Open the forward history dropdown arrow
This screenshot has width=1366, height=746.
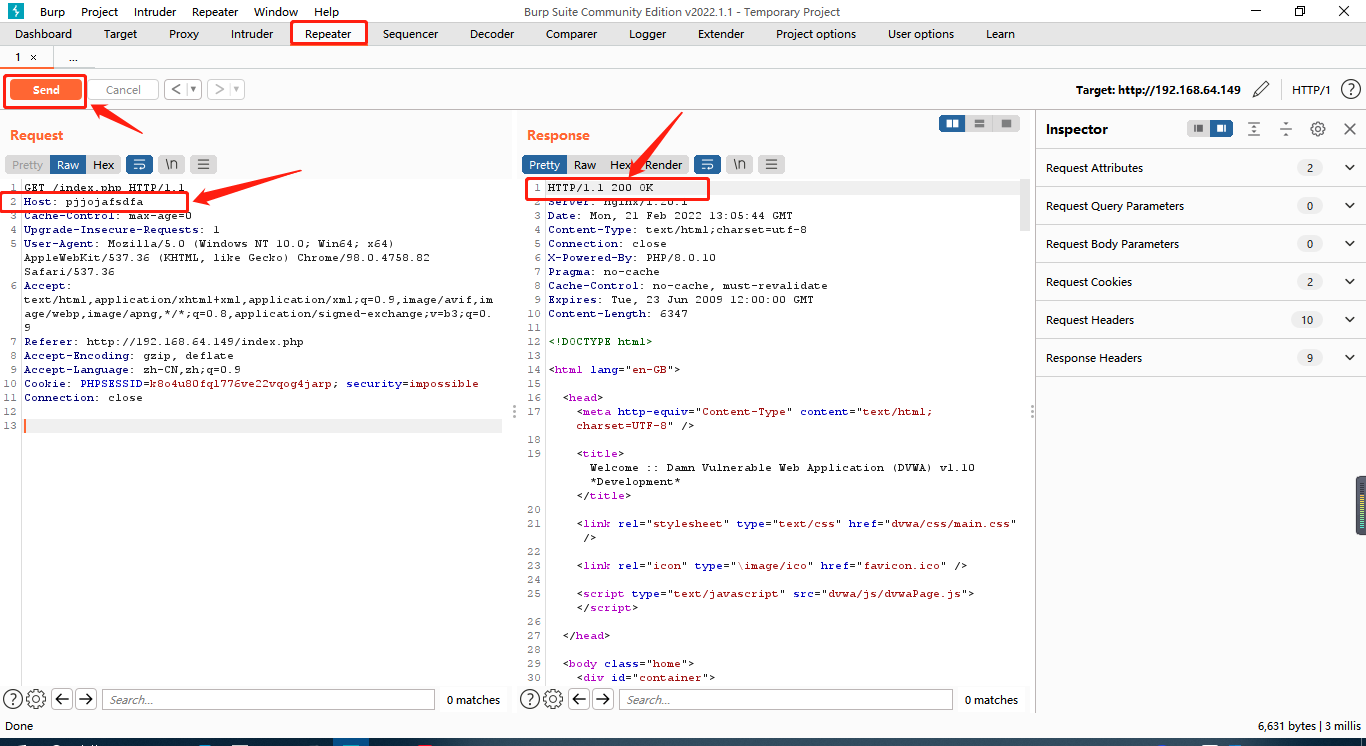pyautogui.click(x=237, y=90)
